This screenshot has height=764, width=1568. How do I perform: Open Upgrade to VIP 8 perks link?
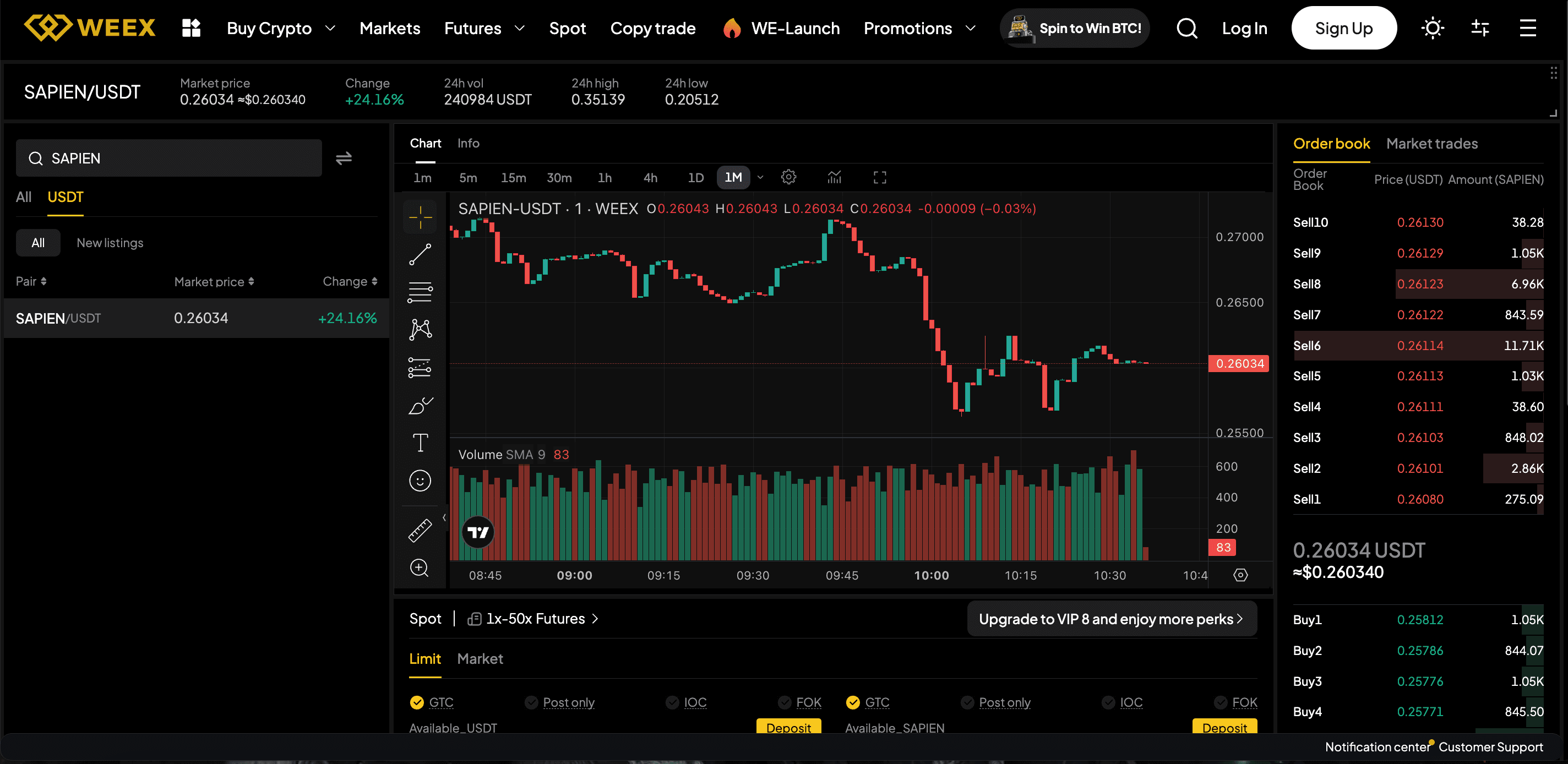point(1112,619)
